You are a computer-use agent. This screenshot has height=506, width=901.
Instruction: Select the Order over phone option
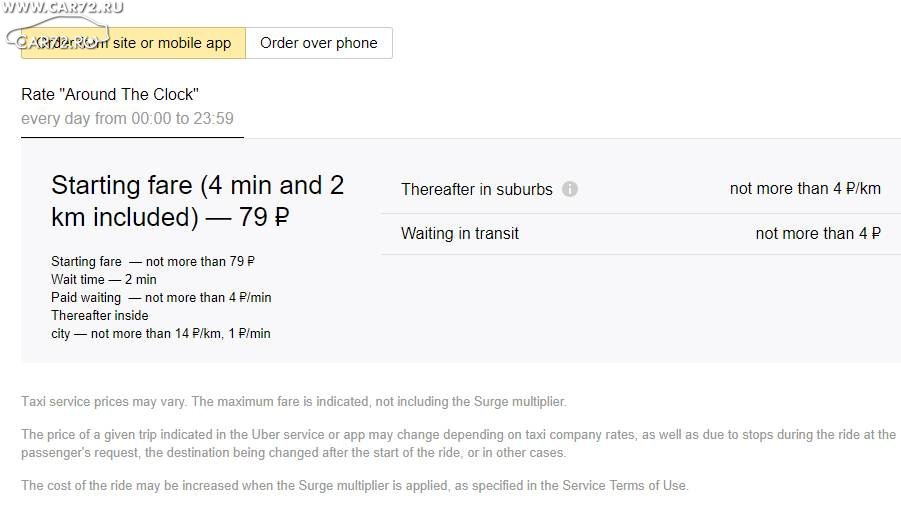point(319,43)
